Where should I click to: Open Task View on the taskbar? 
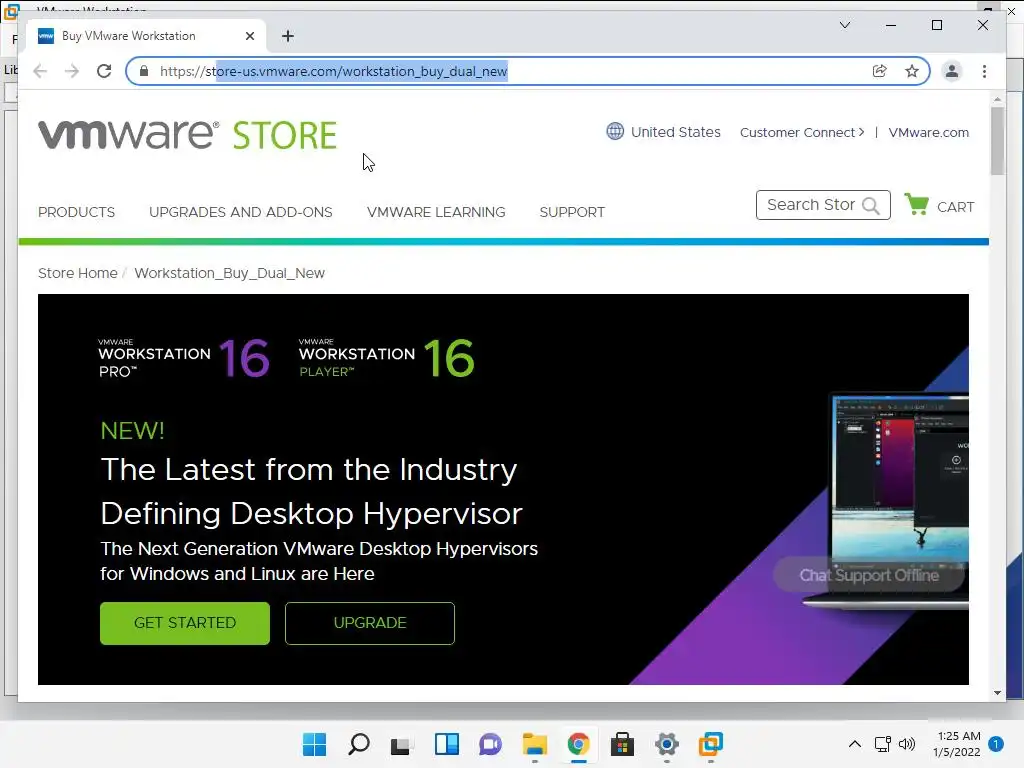(402, 744)
